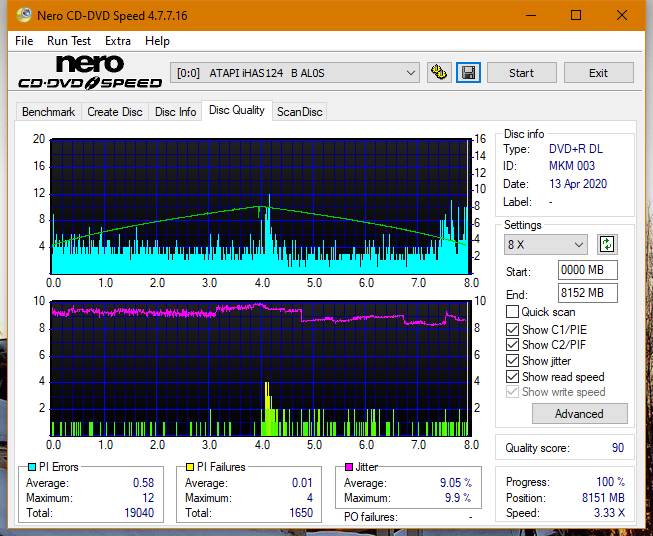Click PI Failures total 1650
Viewport: 653px width, 536px height.
point(301,513)
